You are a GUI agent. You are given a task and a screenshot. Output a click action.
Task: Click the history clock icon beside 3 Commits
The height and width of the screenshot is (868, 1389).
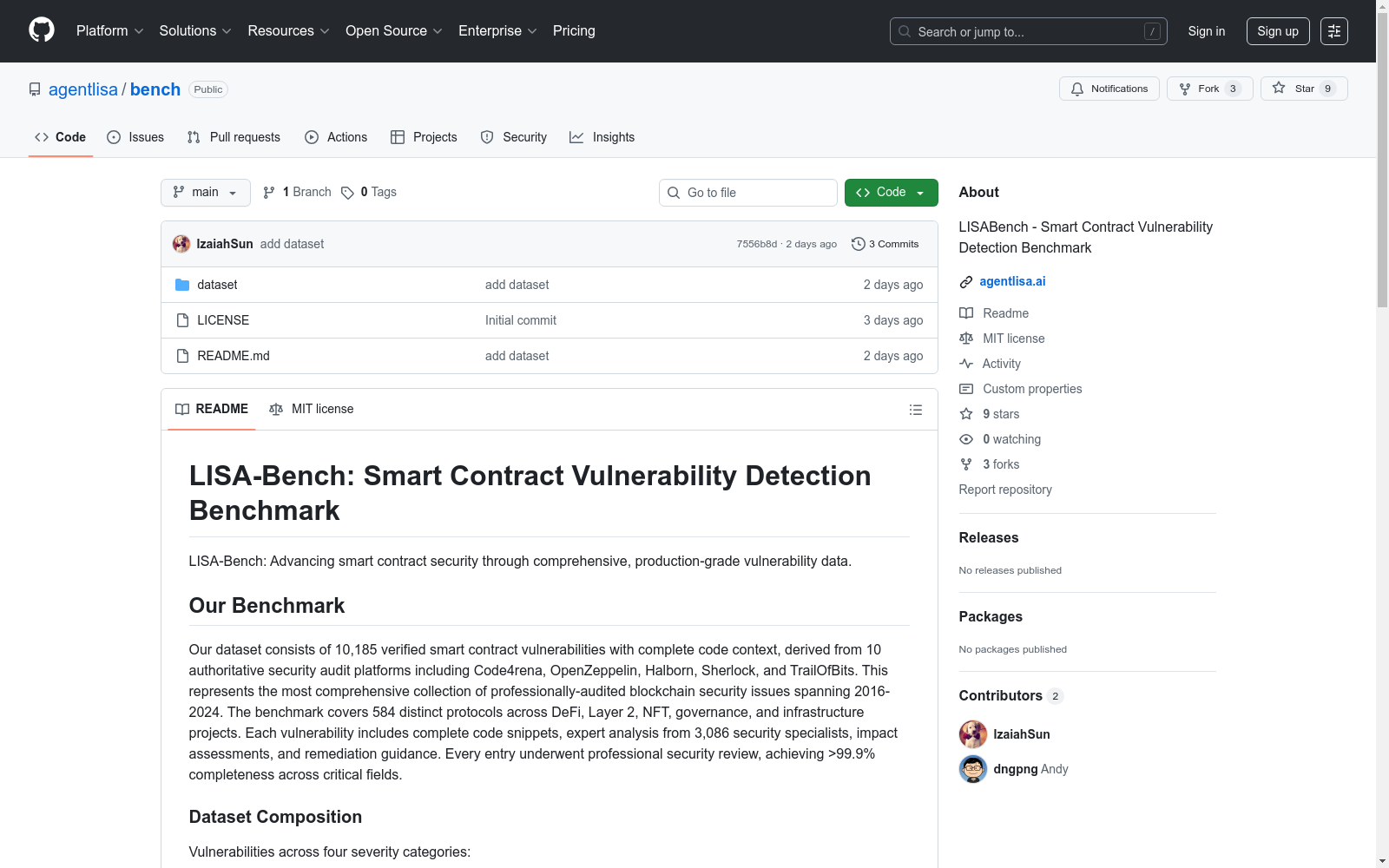point(859,244)
